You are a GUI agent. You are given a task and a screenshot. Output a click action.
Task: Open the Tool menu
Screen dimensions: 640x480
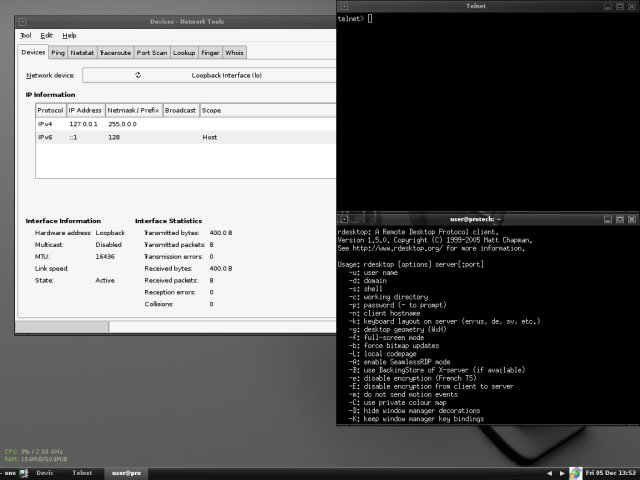point(26,35)
